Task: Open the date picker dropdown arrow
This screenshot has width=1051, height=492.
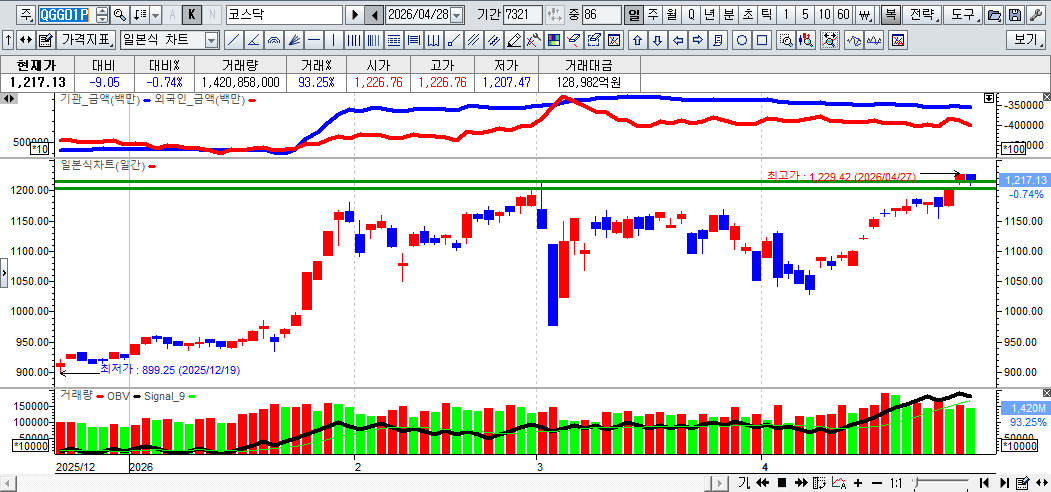Action: point(457,15)
